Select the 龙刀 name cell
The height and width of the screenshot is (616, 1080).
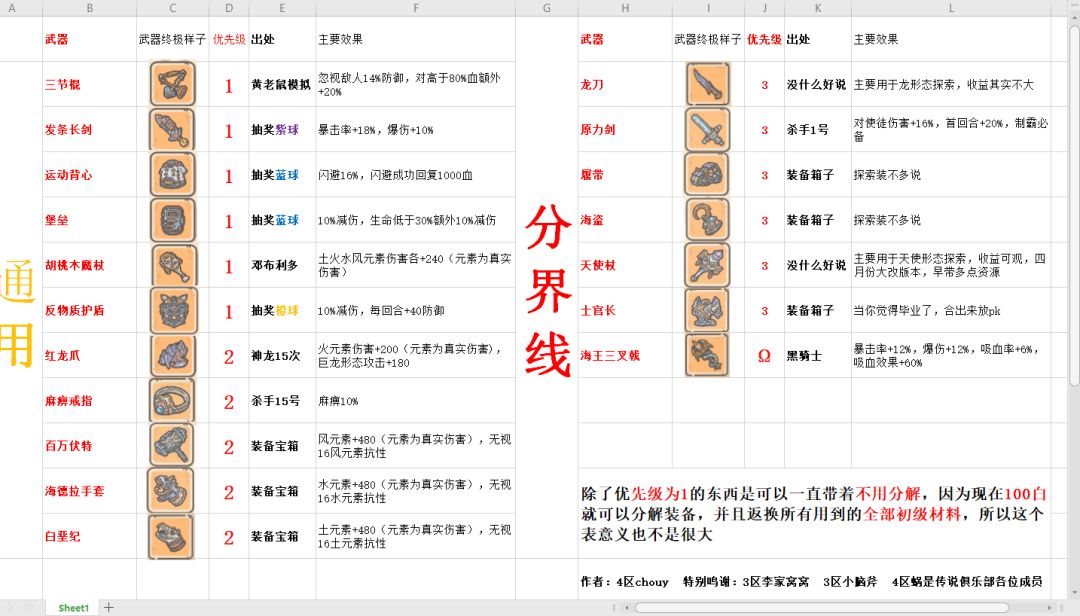pyautogui.click(x=625, y=84)
